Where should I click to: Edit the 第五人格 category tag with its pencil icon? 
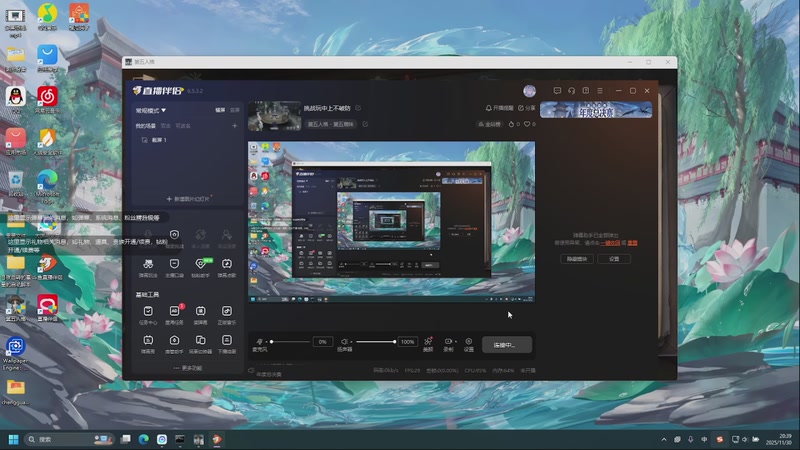tap(365, 124)
